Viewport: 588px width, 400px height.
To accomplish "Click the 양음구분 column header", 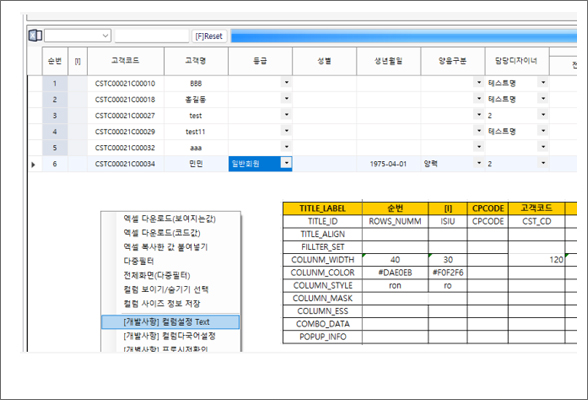I will pos(453,61).
